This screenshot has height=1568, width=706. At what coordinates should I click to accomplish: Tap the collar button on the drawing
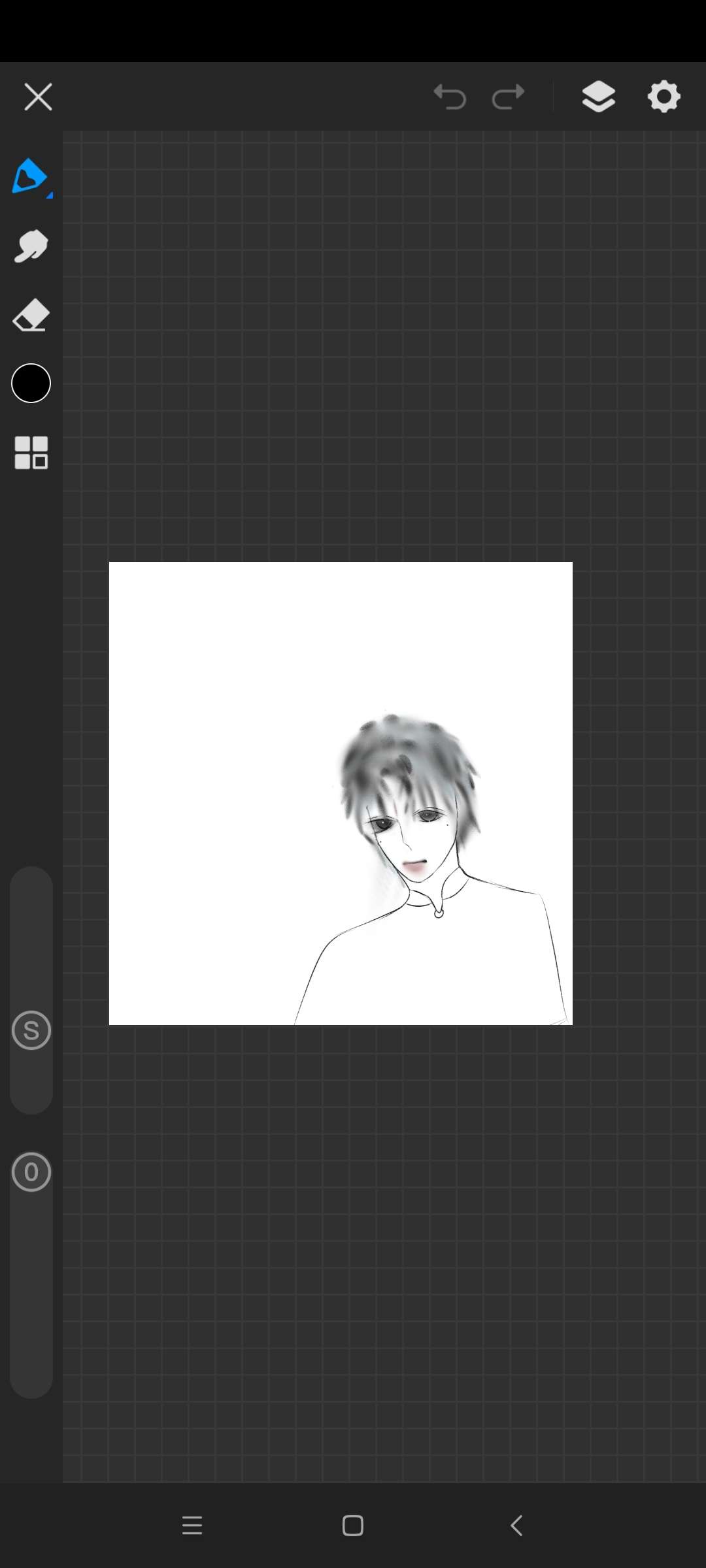pos(439,913)
